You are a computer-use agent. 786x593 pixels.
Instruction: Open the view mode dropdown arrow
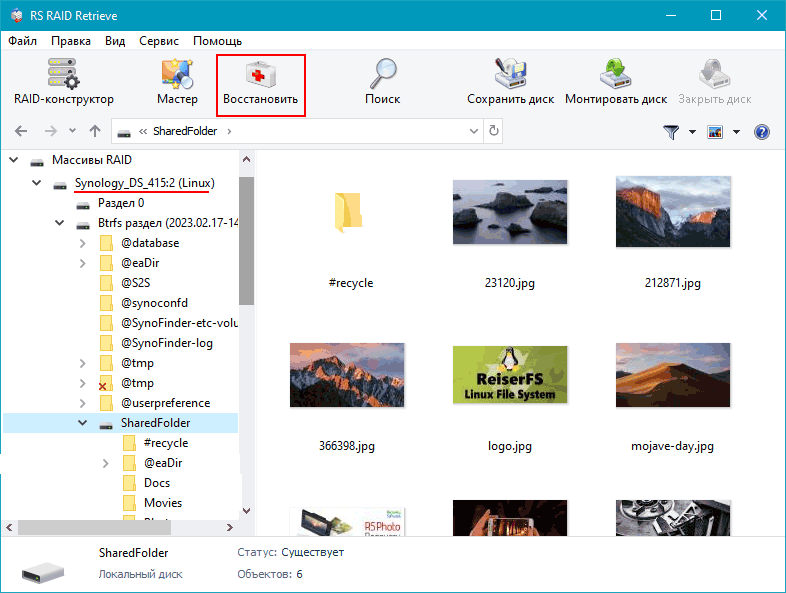pos(736,132)
